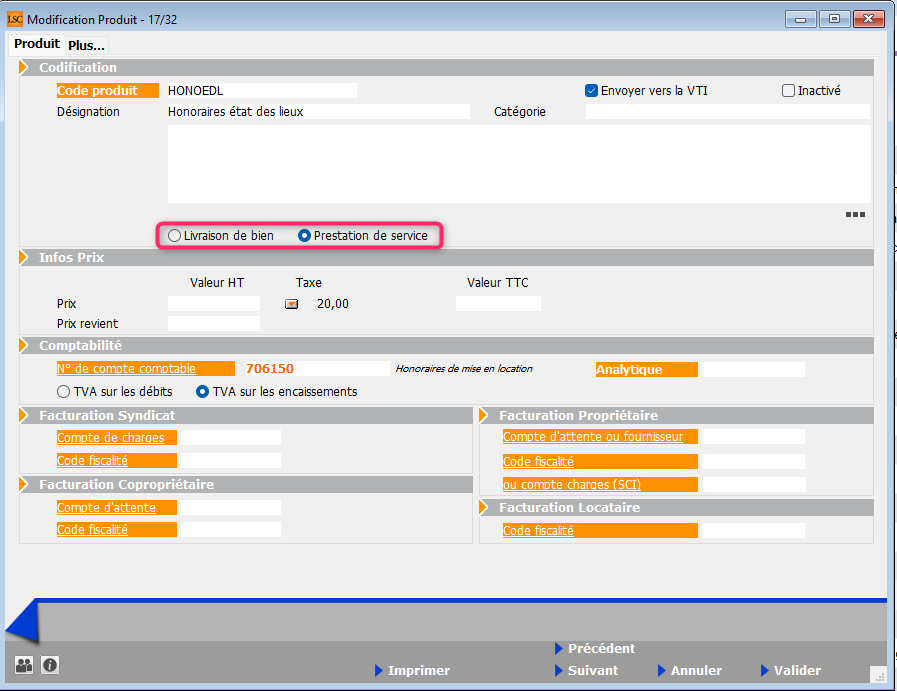Click the large blue triangle at bottom left

pos(22,622)
